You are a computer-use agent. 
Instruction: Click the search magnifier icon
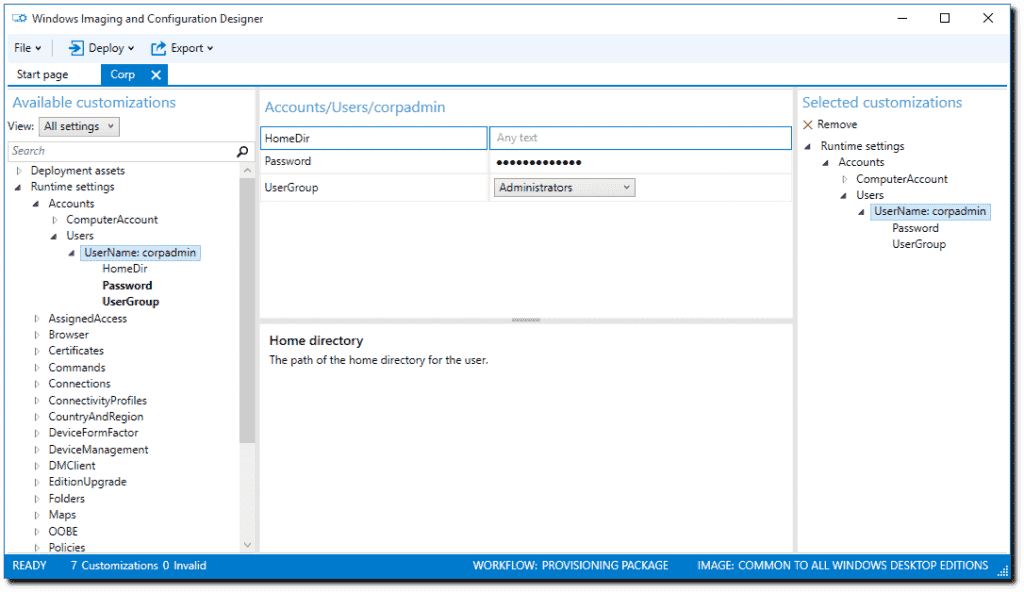coord(242,151)
